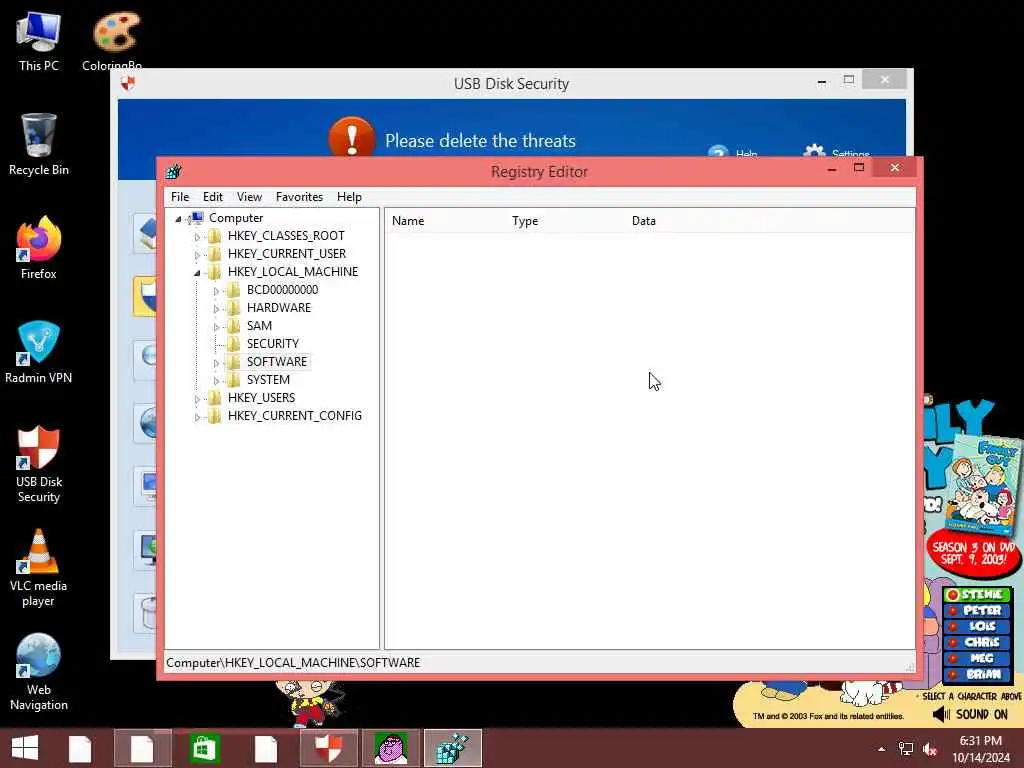Click the Settings gear in USB Disk Security
The width and height of the screenshot is (1024, 768).
click(814, 152)
